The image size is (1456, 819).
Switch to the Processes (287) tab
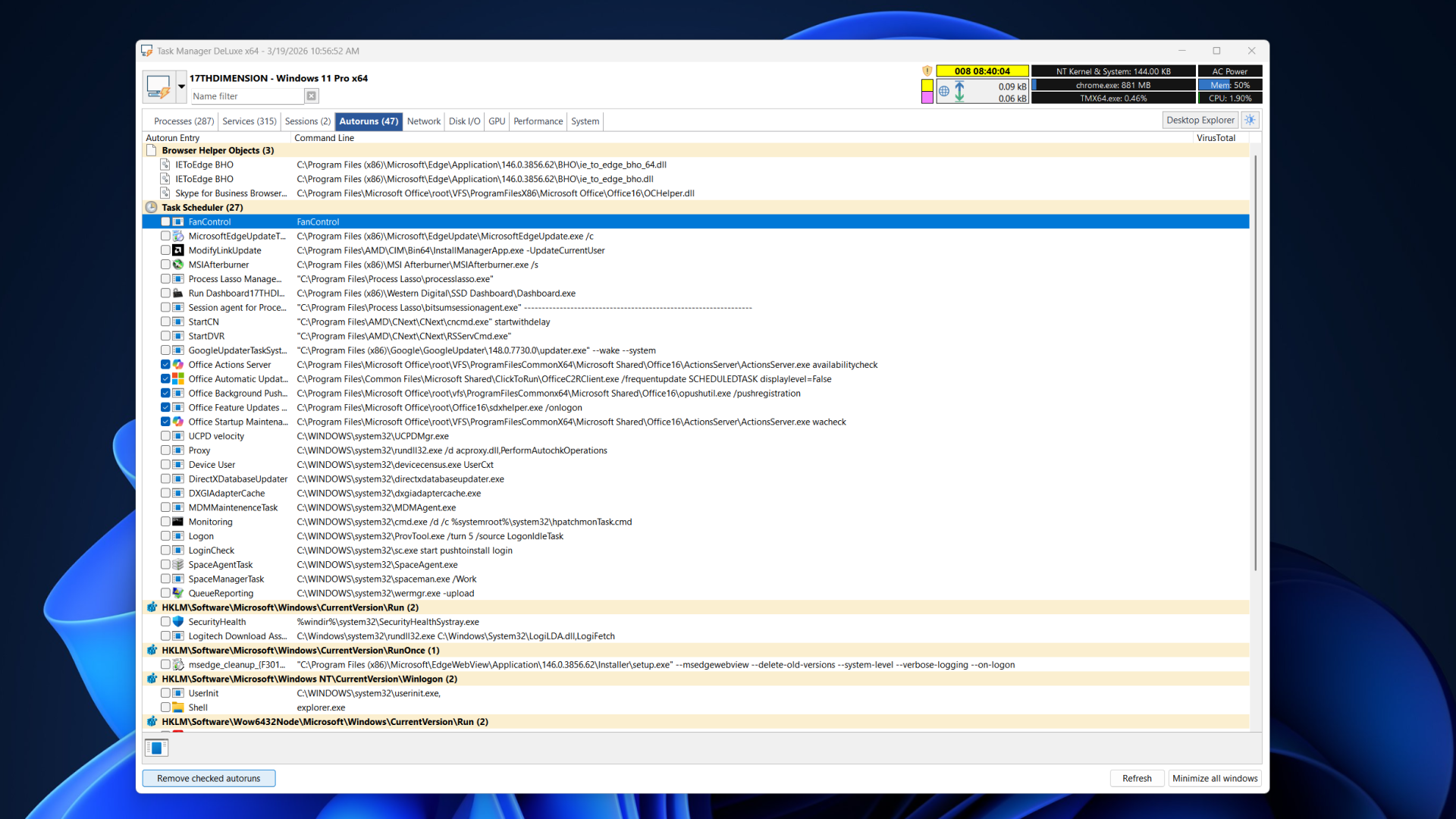point(184,121)
